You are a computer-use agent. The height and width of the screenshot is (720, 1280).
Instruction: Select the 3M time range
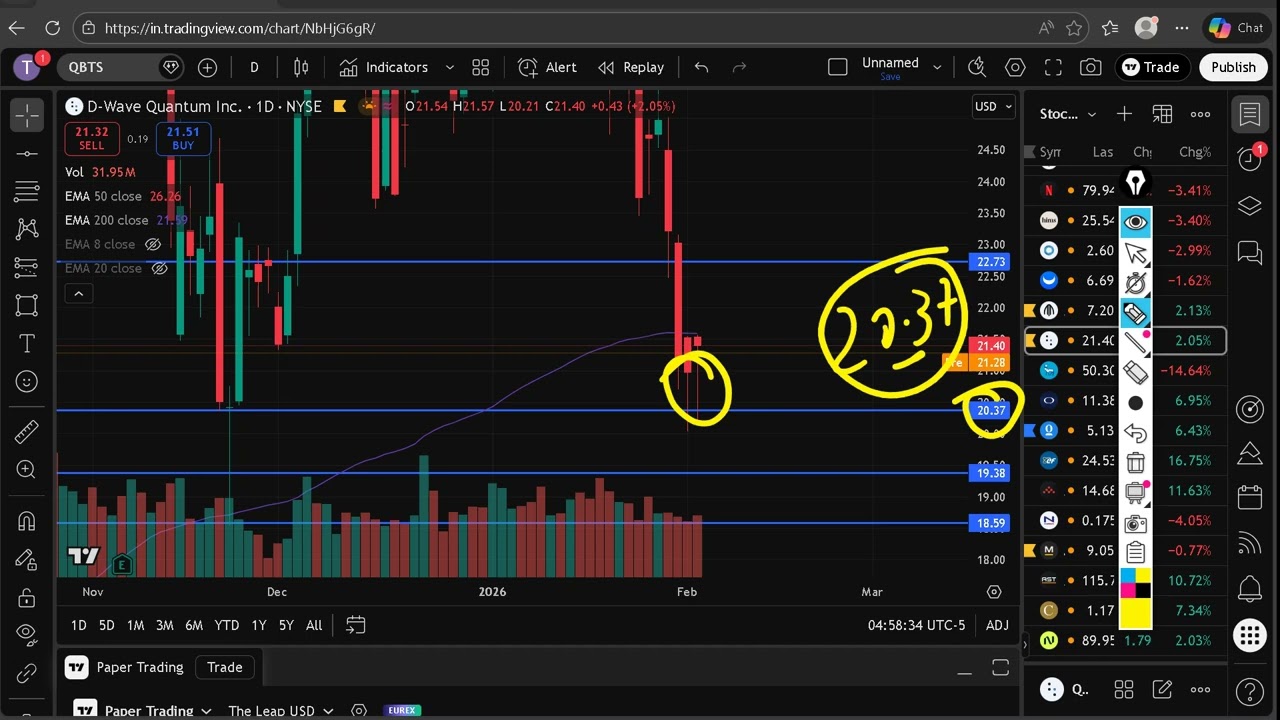coord(165,625)
